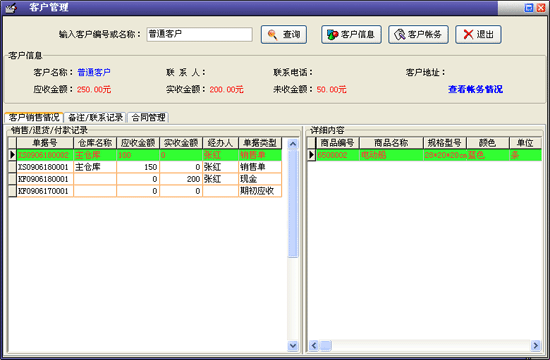Click detail panel scroll right arrow

click(x=535, y=346)
